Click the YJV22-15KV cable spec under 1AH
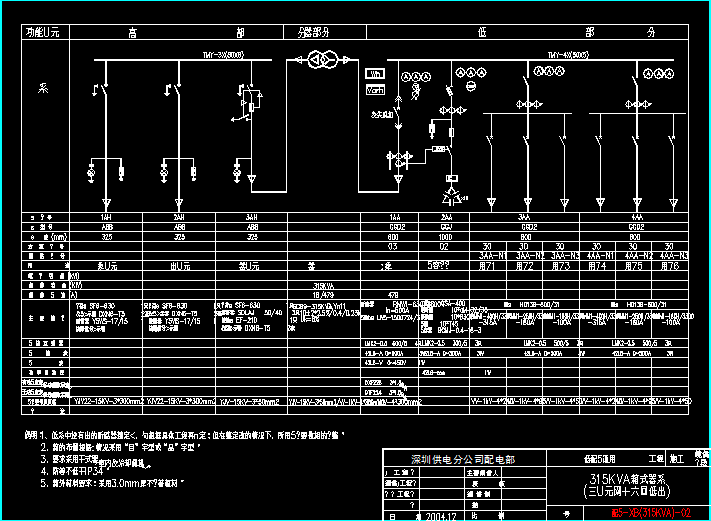This screenshot has width=711, height=521. click(x=109, y=402)
